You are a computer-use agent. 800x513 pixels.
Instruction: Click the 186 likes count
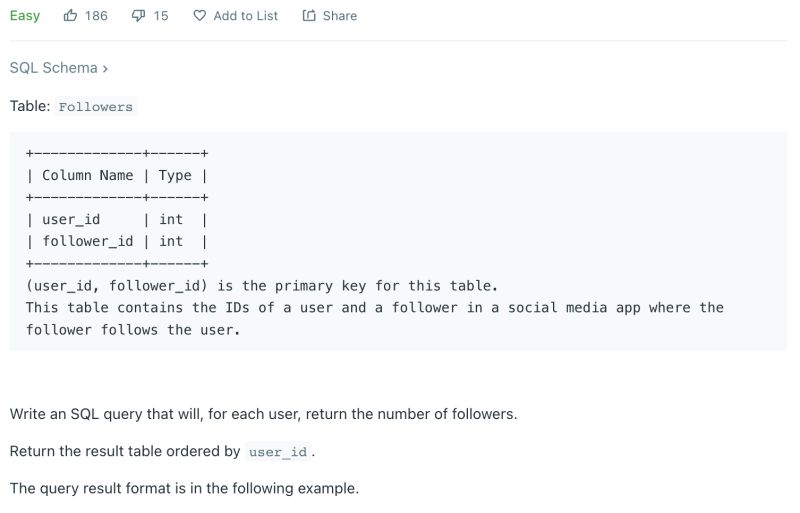(x=96, y=16)
